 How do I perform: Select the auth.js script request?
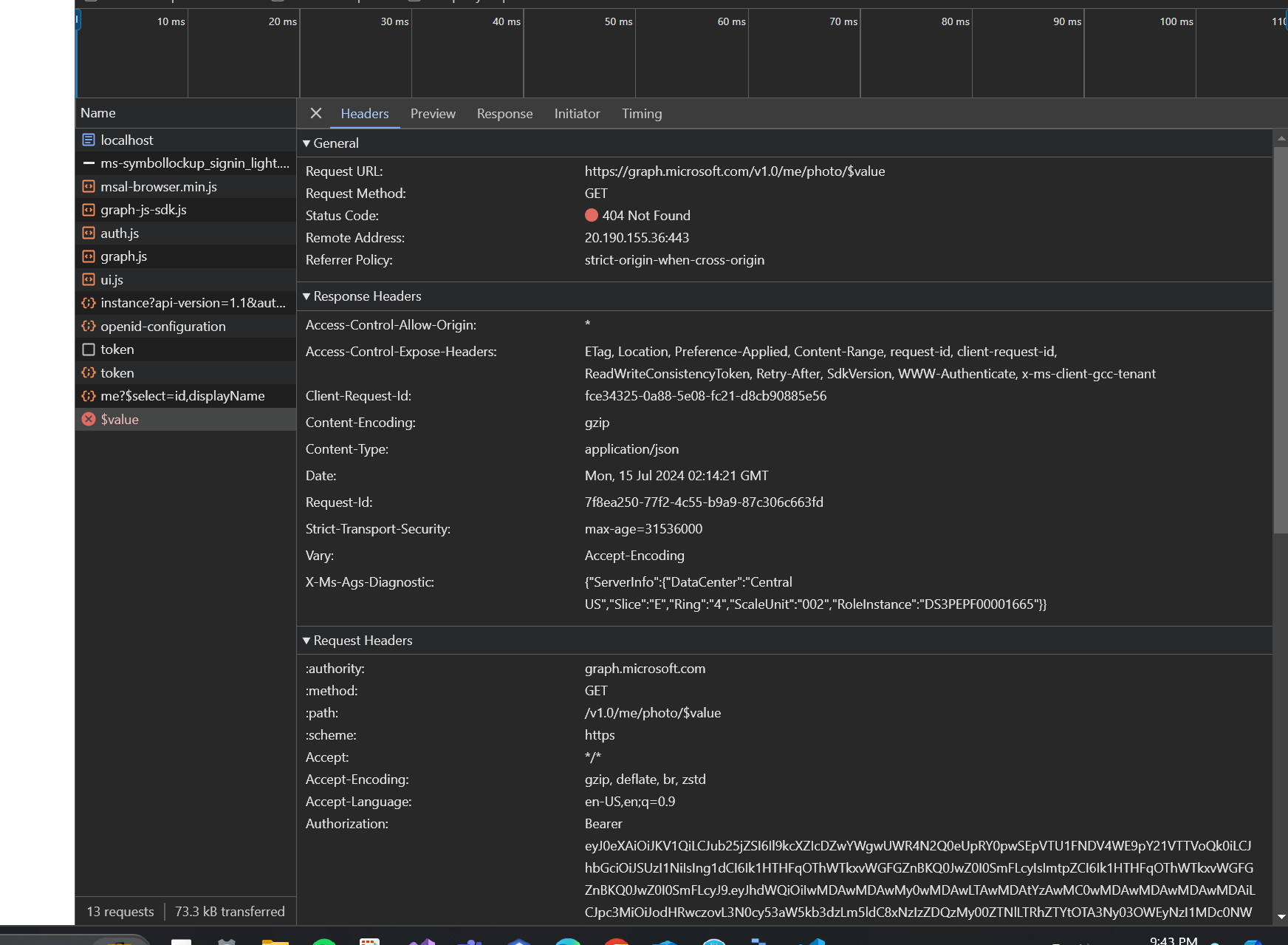tap(185, 233)
